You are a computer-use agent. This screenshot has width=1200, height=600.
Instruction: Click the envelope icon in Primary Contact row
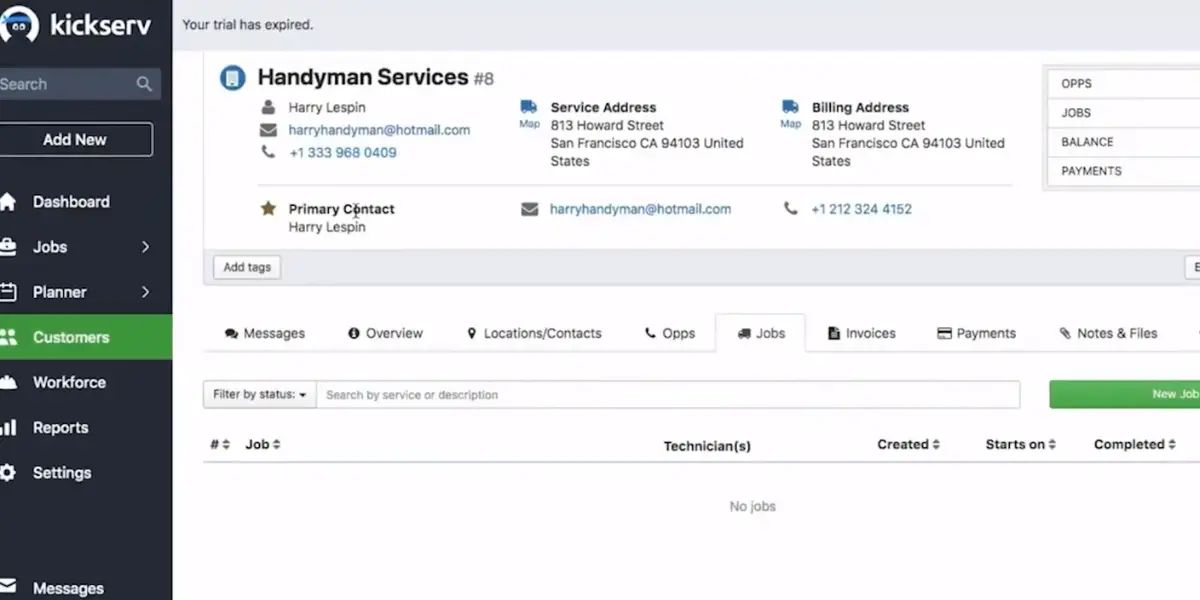530,209
